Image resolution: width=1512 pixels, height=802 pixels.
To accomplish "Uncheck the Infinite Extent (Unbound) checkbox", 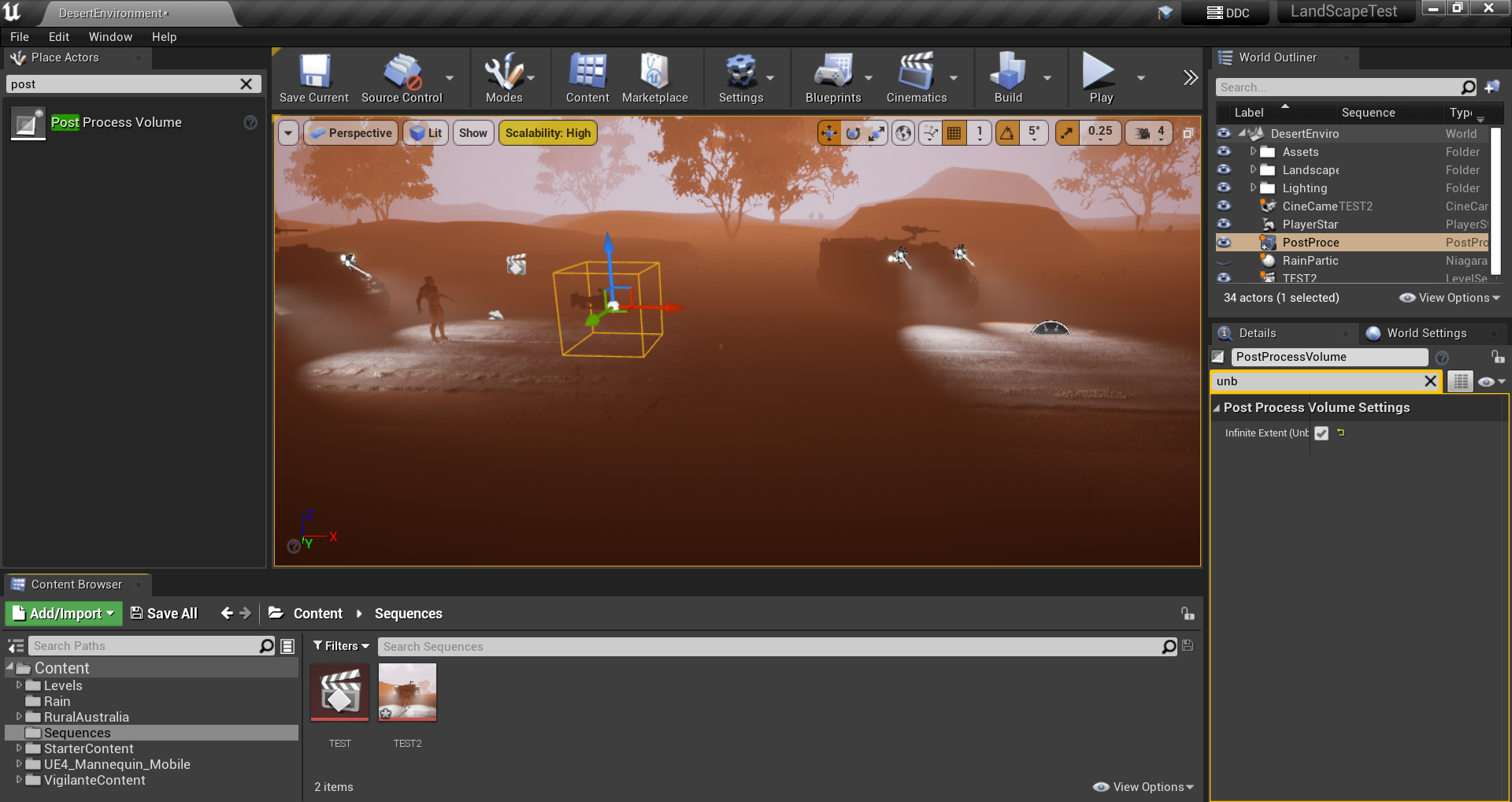I will 1321,433.
